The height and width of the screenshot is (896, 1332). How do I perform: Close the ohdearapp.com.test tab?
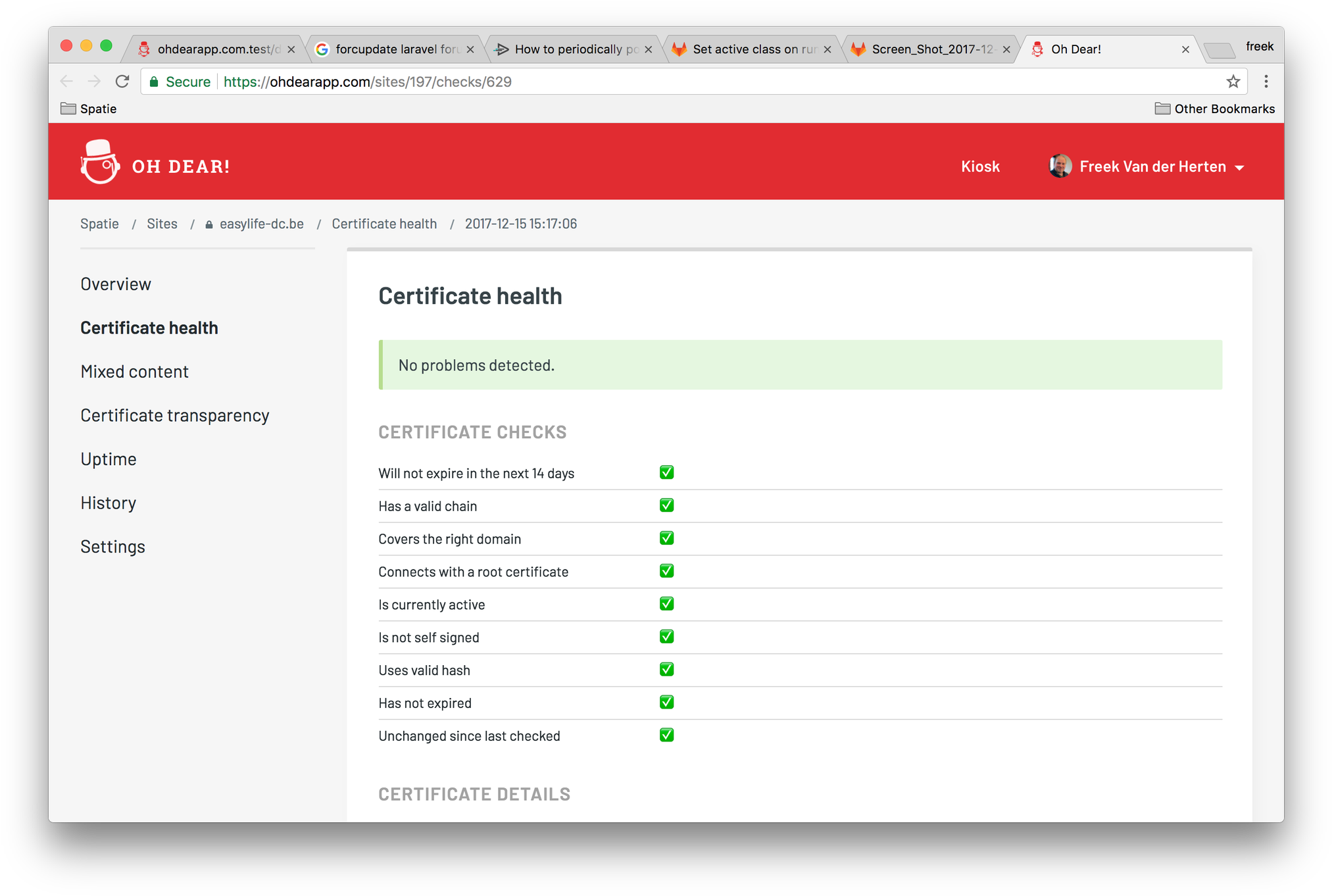tap(291, 49)
